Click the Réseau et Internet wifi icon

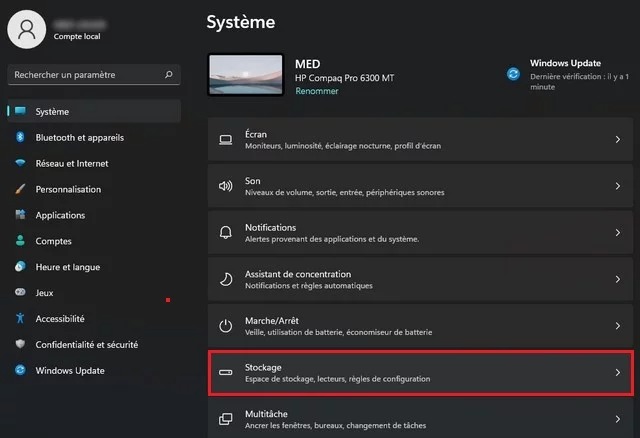coord(20,164)
